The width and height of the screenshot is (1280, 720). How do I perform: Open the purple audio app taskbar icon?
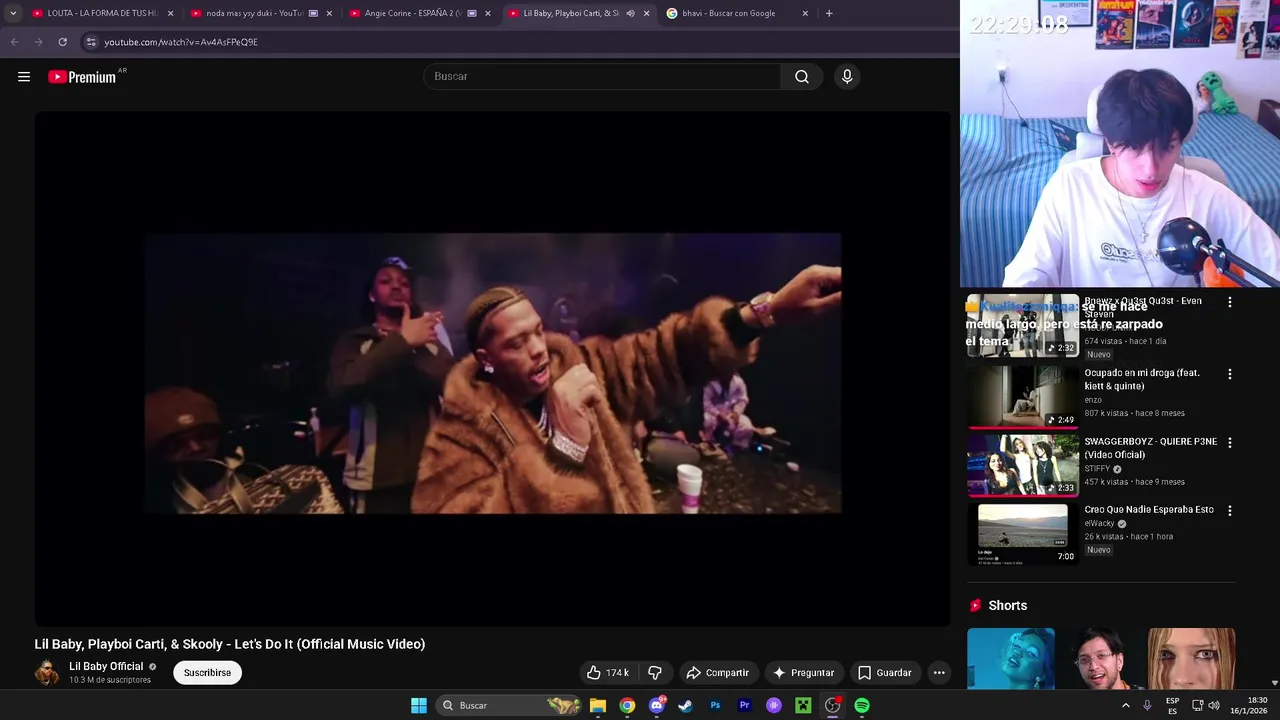[774, 706]
